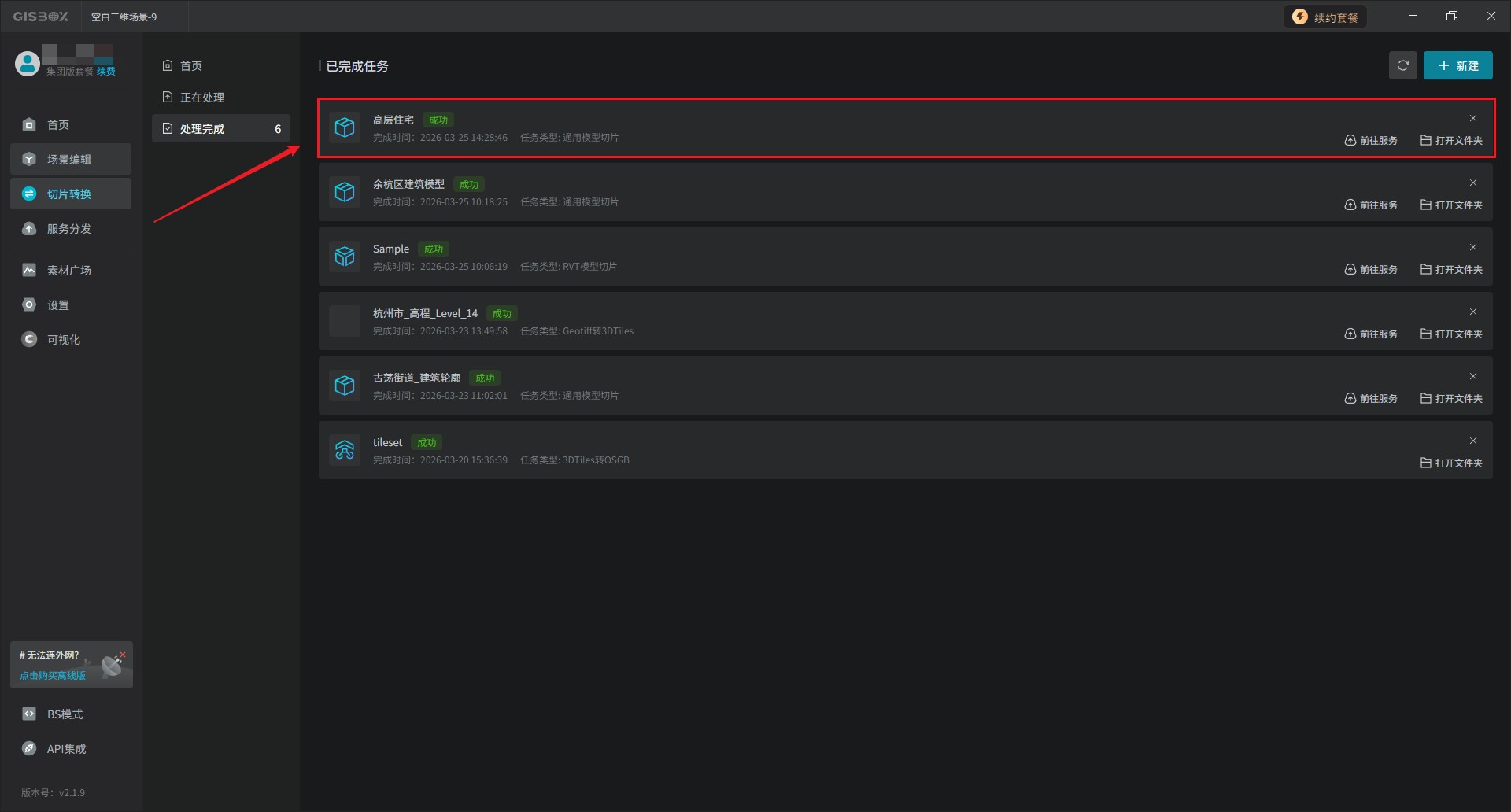Open API集成 page
The height and width of the screenshot is (812, 1511).
click(66, 749)
